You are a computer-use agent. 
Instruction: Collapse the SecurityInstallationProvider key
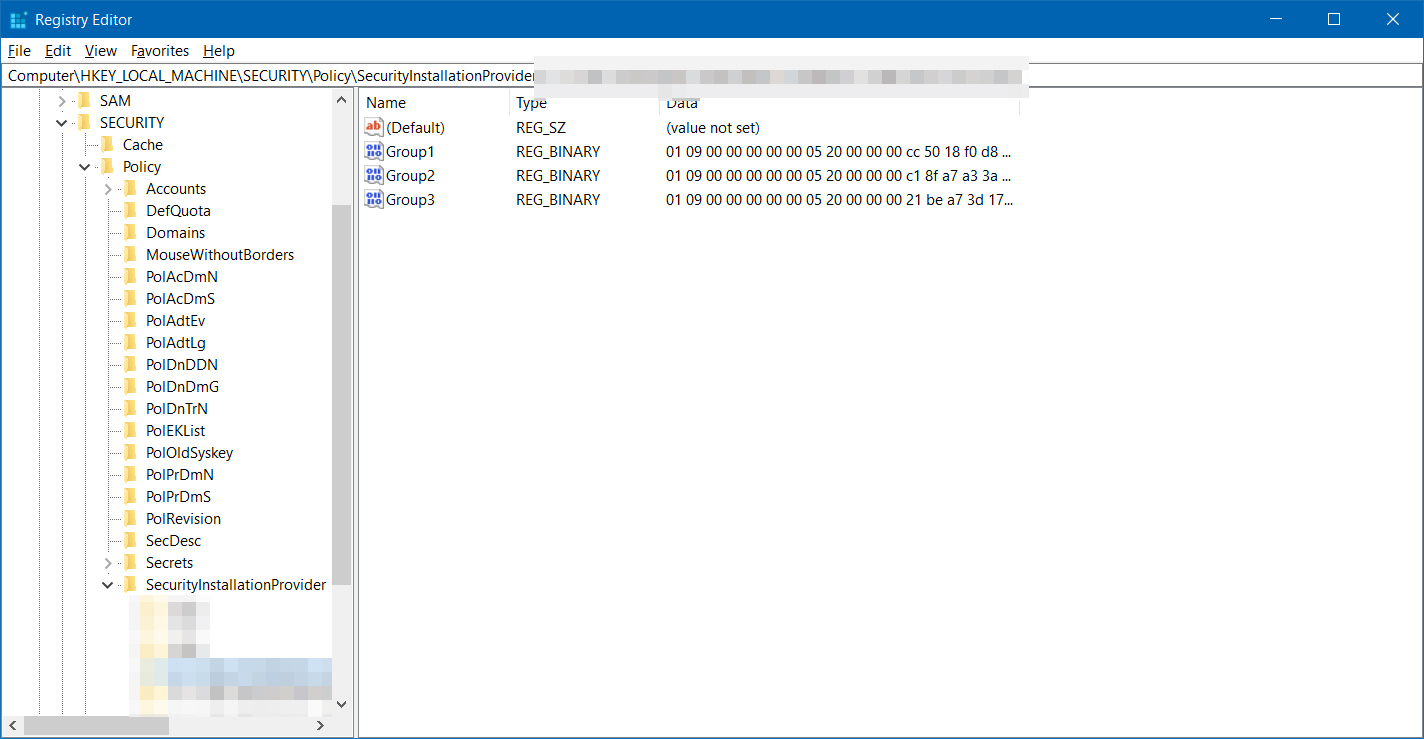click(x=108, y=585)
